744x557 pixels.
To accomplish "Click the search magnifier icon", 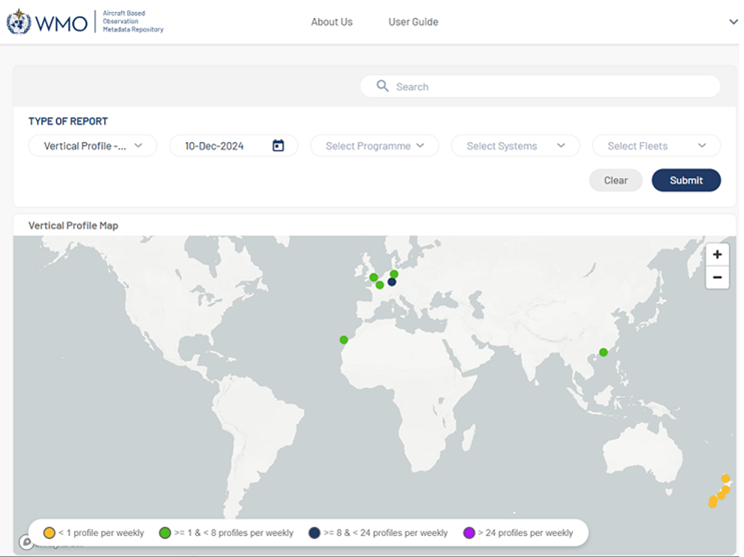I will pyautogui.click(x=382, y=86).
